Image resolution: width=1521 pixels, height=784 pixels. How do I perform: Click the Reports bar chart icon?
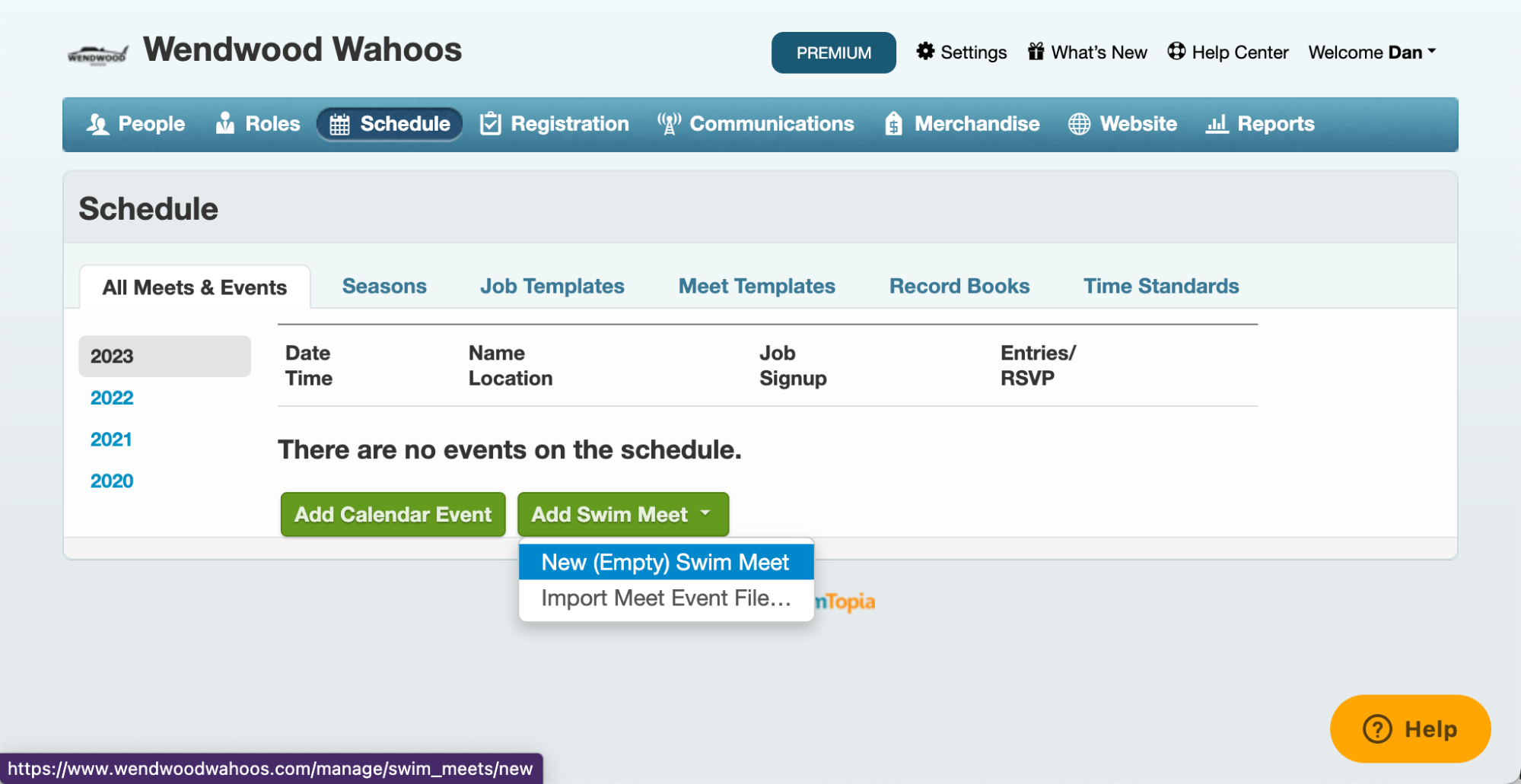[1217, 124]
